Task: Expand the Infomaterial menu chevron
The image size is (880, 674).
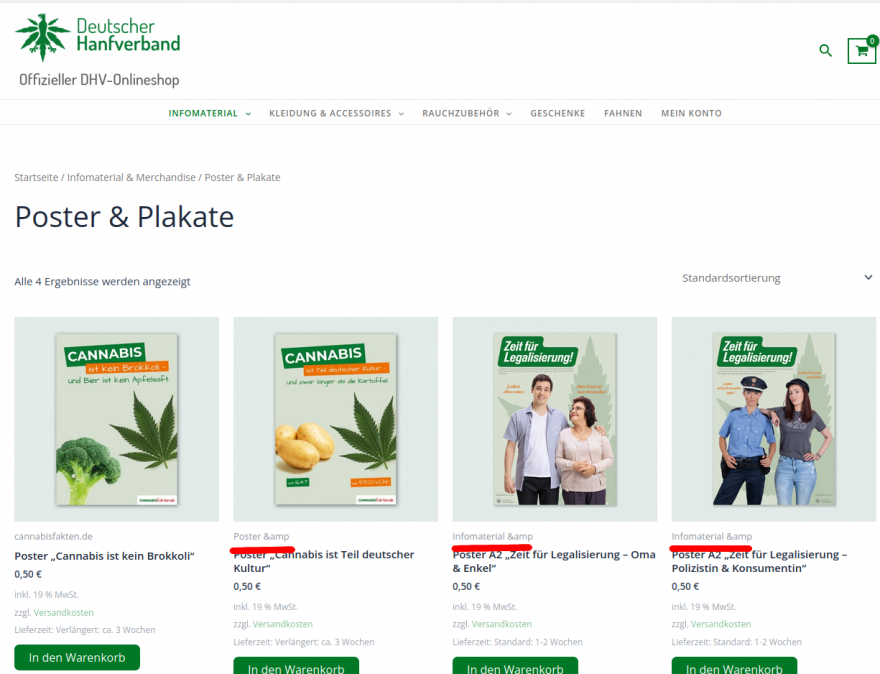Action: click(248, 113)
